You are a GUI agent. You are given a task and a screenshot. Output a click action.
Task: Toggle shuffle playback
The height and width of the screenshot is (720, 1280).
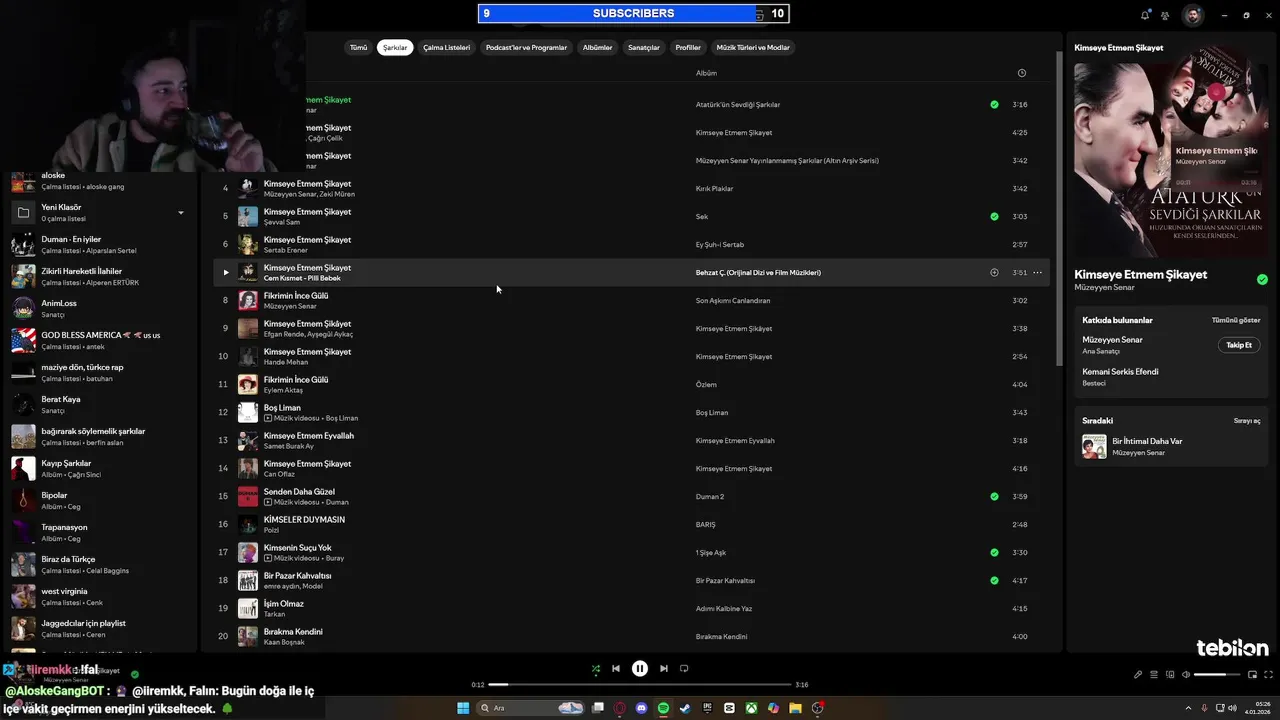(x=596, y=668)
